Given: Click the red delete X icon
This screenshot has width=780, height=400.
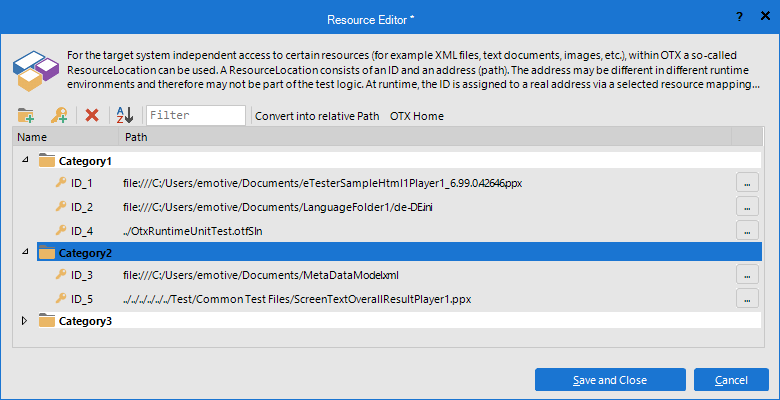Looking at the screenshot, I should coord(92,115).
